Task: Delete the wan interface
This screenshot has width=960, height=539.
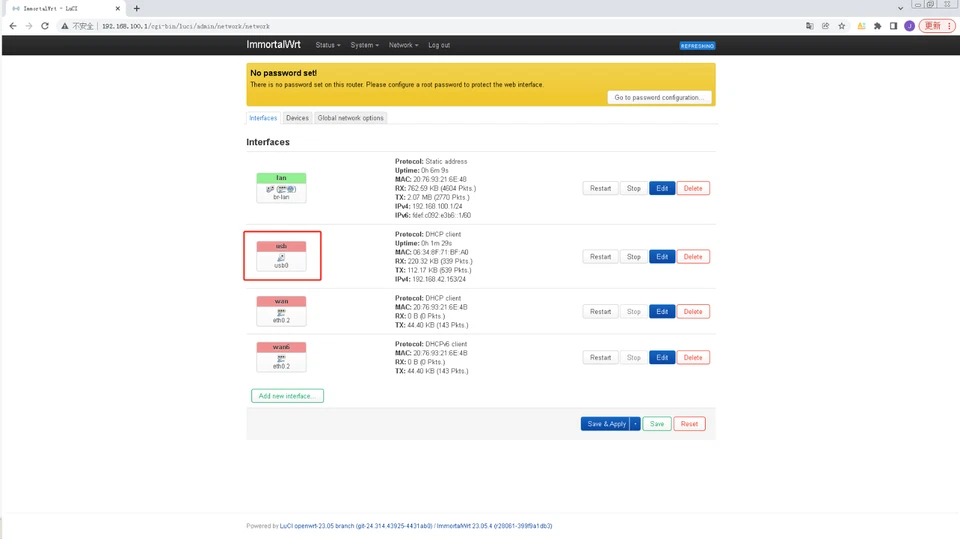Action: tap(693, 312)
